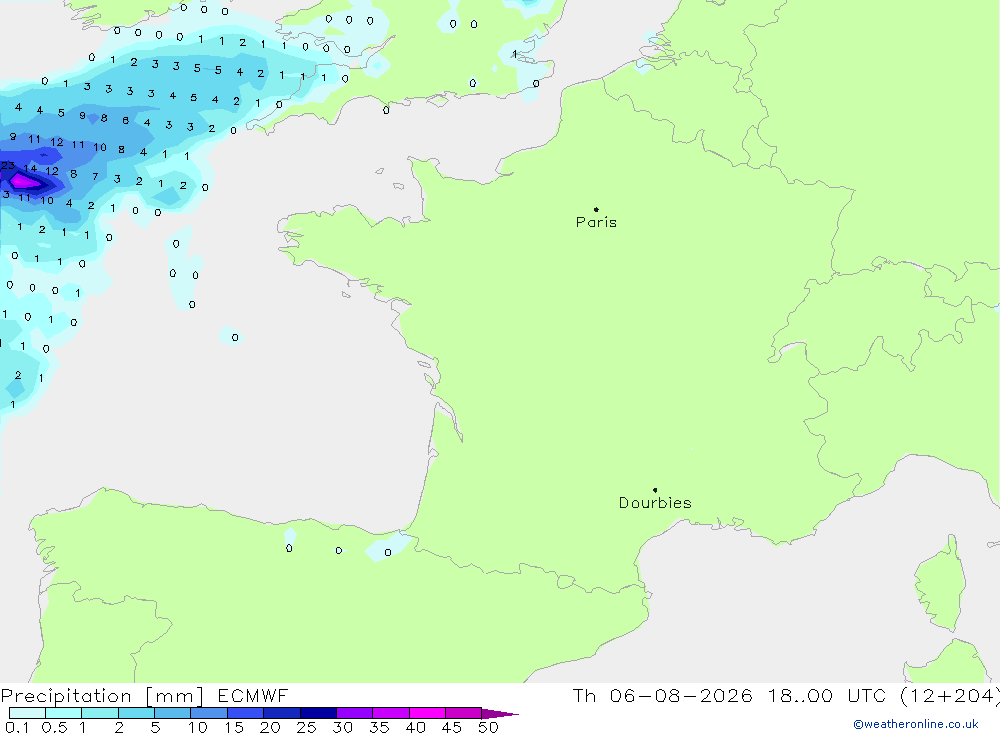Click the forecast date 'Th 06-08-2026'

[x=662, y=695]
